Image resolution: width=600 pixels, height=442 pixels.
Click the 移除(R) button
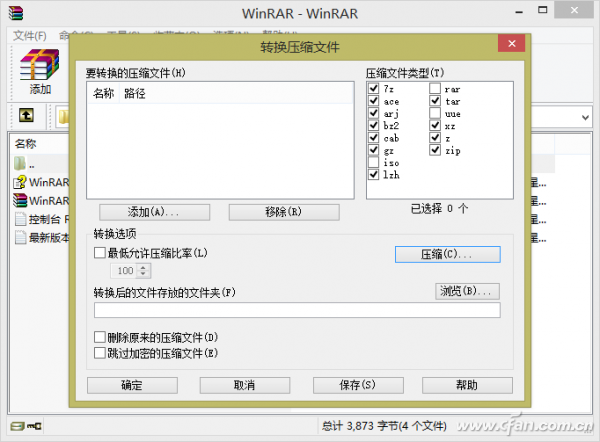coord(284,212)
